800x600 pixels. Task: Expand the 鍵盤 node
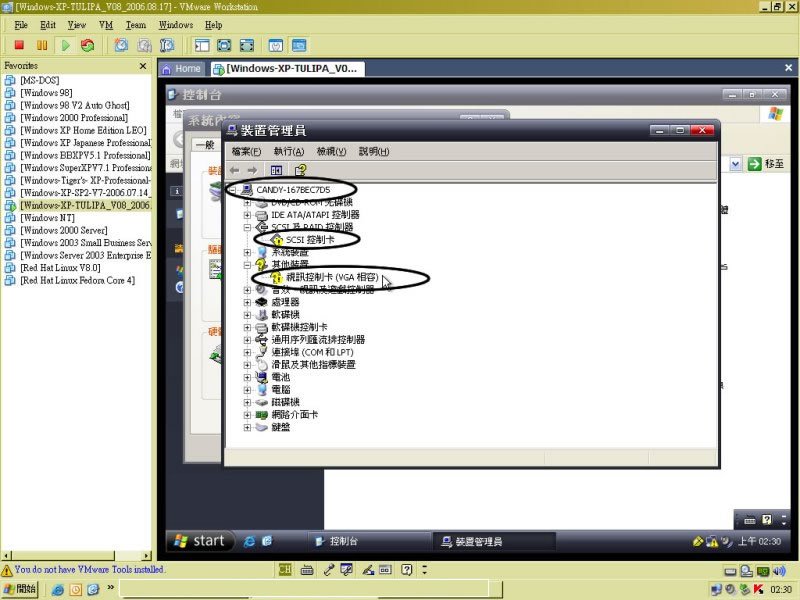(x=247, y=428)
